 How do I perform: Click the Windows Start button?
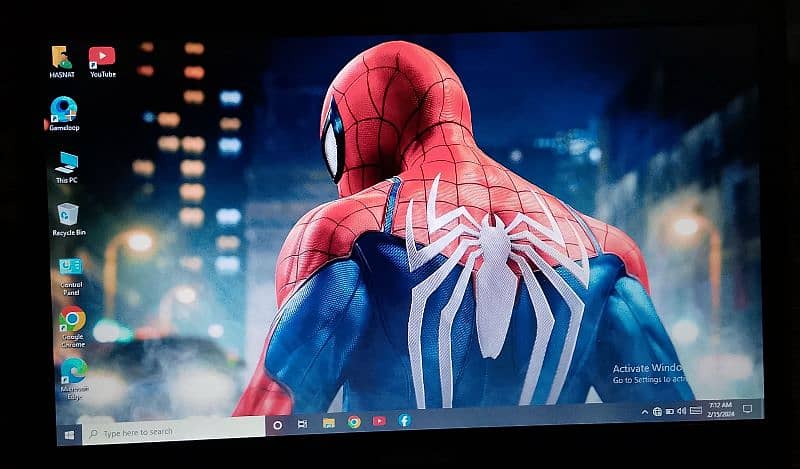[69, 435]
